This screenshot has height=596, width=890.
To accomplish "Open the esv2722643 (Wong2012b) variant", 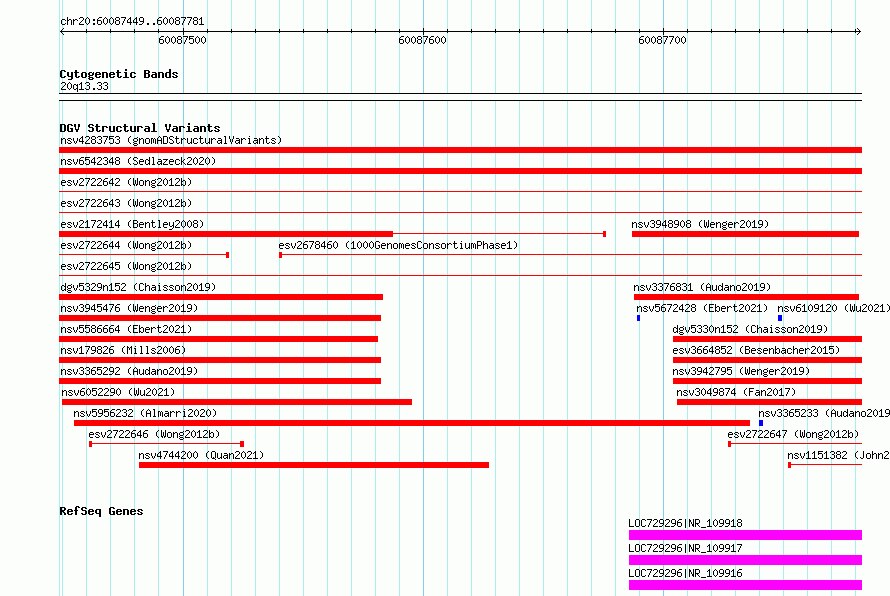I will (x=126, y=203).
